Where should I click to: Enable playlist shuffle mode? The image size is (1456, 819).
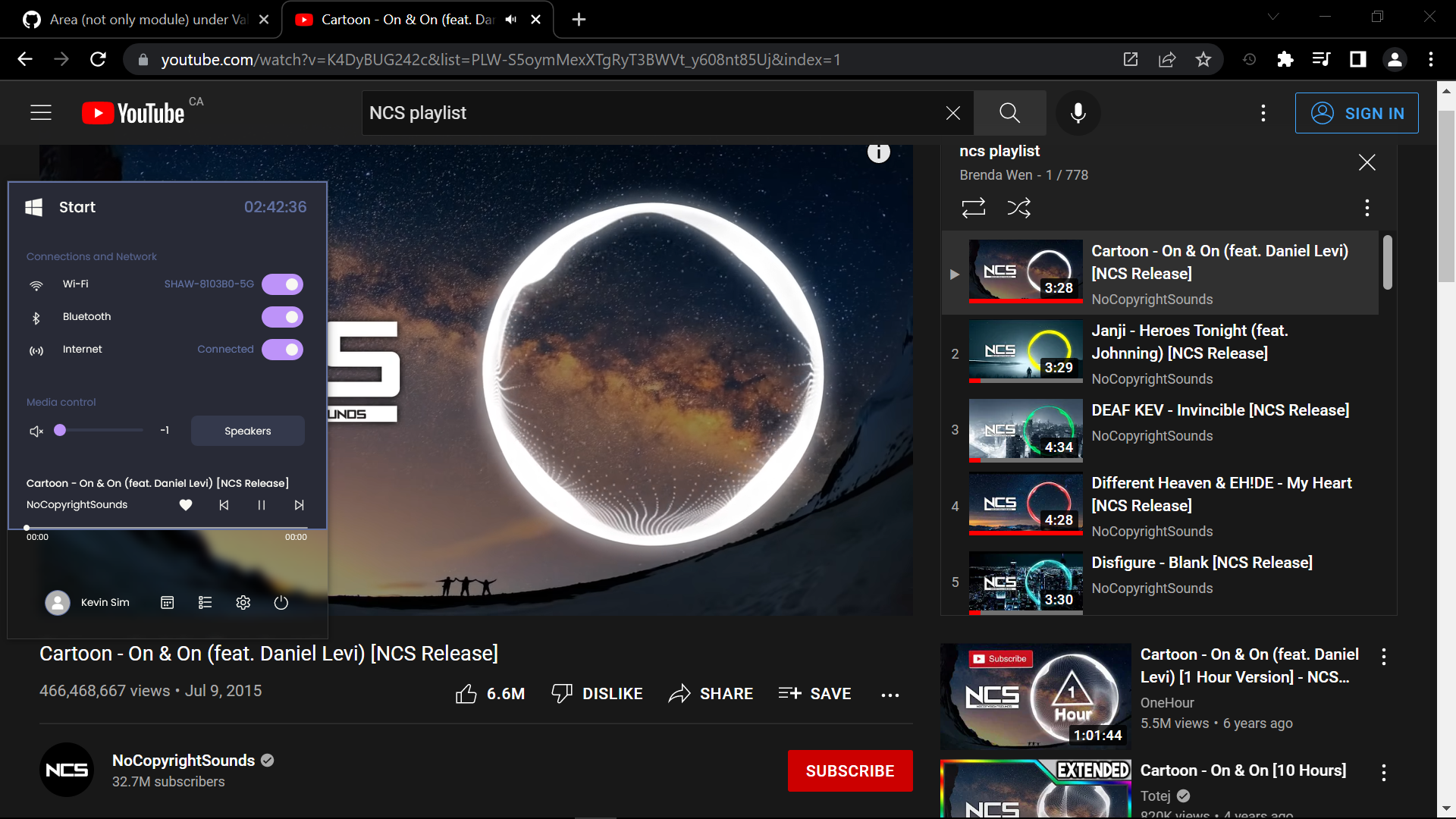(x=1019, y=207)
